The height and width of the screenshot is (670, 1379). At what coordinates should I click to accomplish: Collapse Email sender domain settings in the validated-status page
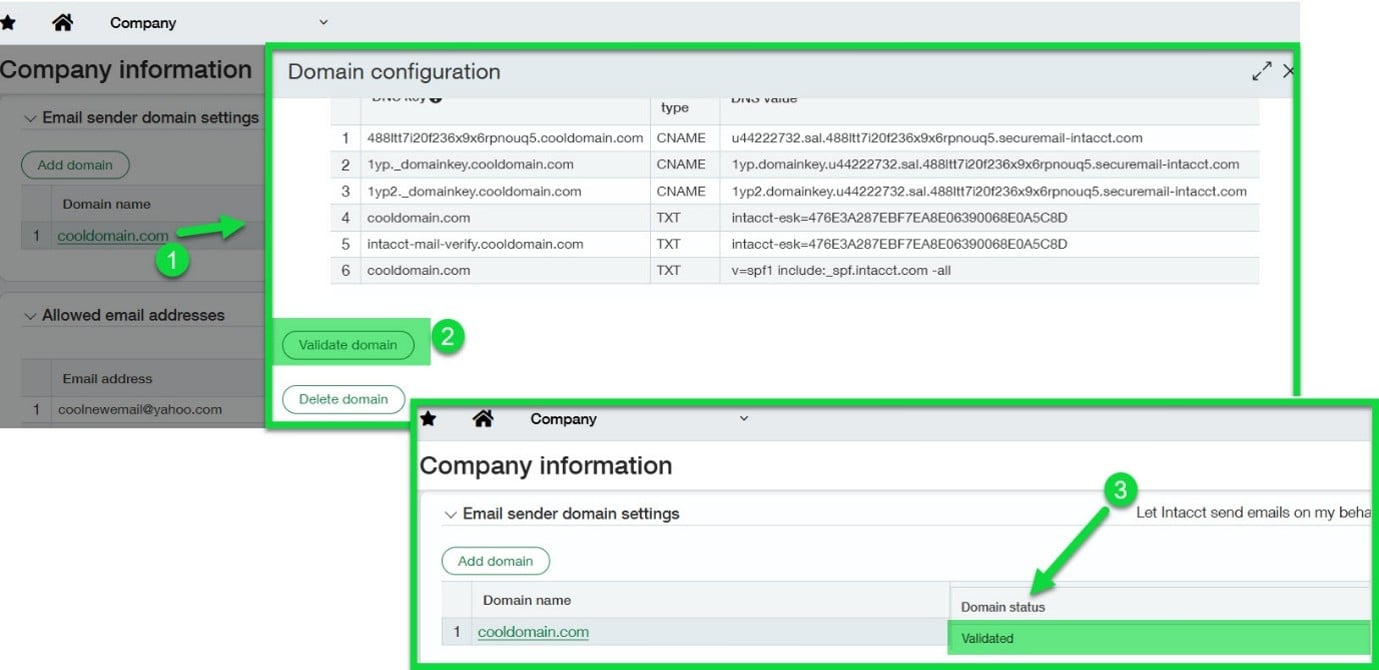[x=450, y=514]
